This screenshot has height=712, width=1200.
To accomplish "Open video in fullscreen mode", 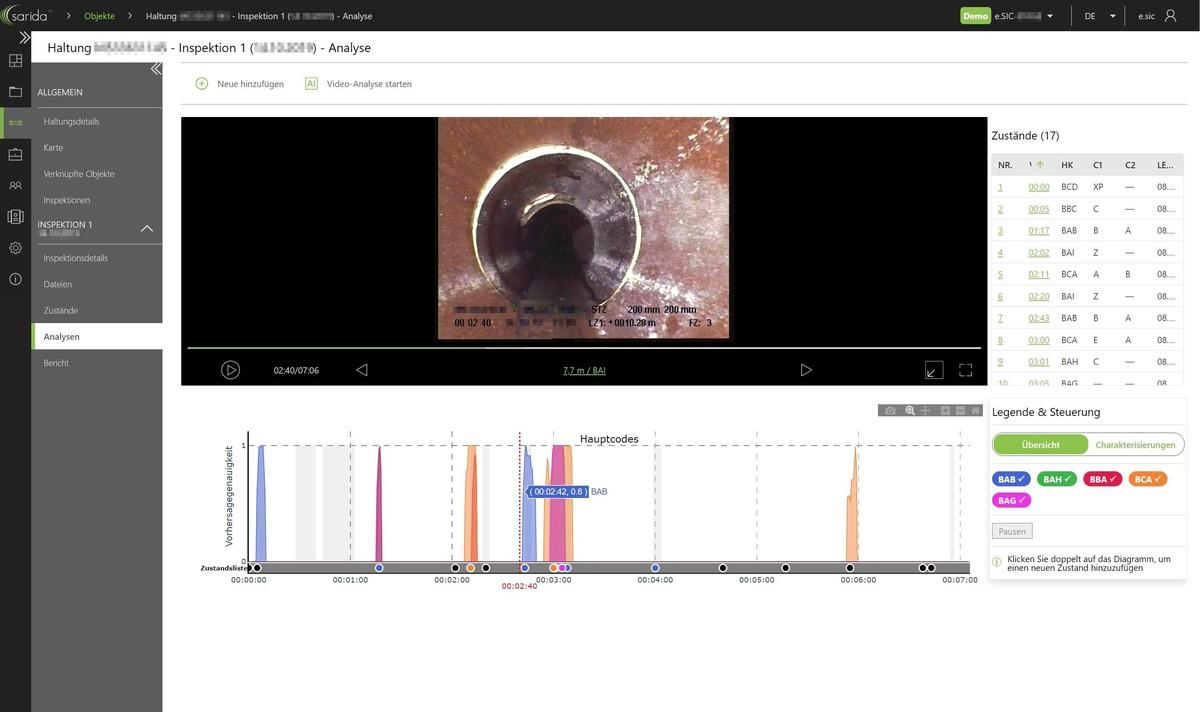I will click(x=965, y=367).
